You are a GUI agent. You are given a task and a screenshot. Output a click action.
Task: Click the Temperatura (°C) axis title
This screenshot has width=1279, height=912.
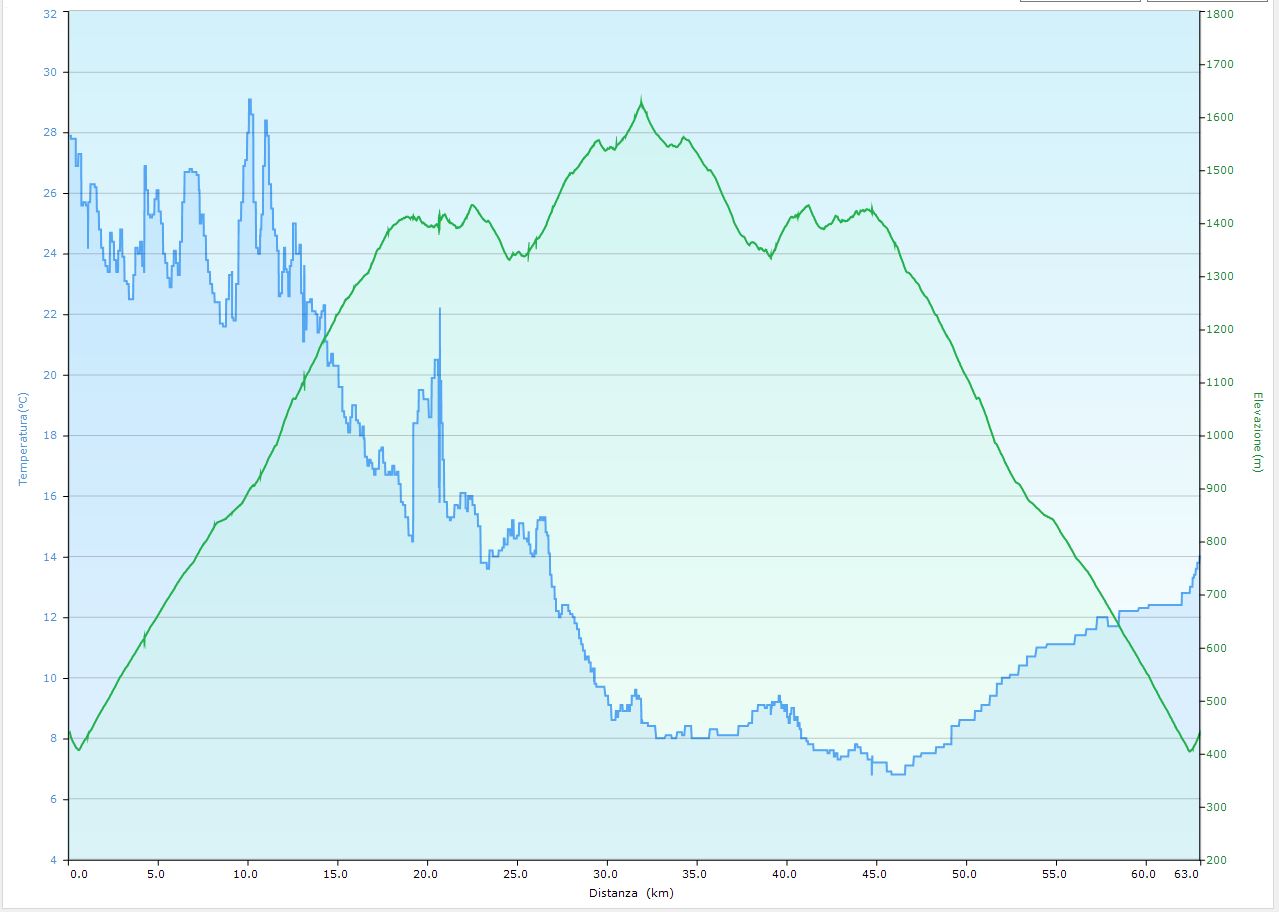22,437
